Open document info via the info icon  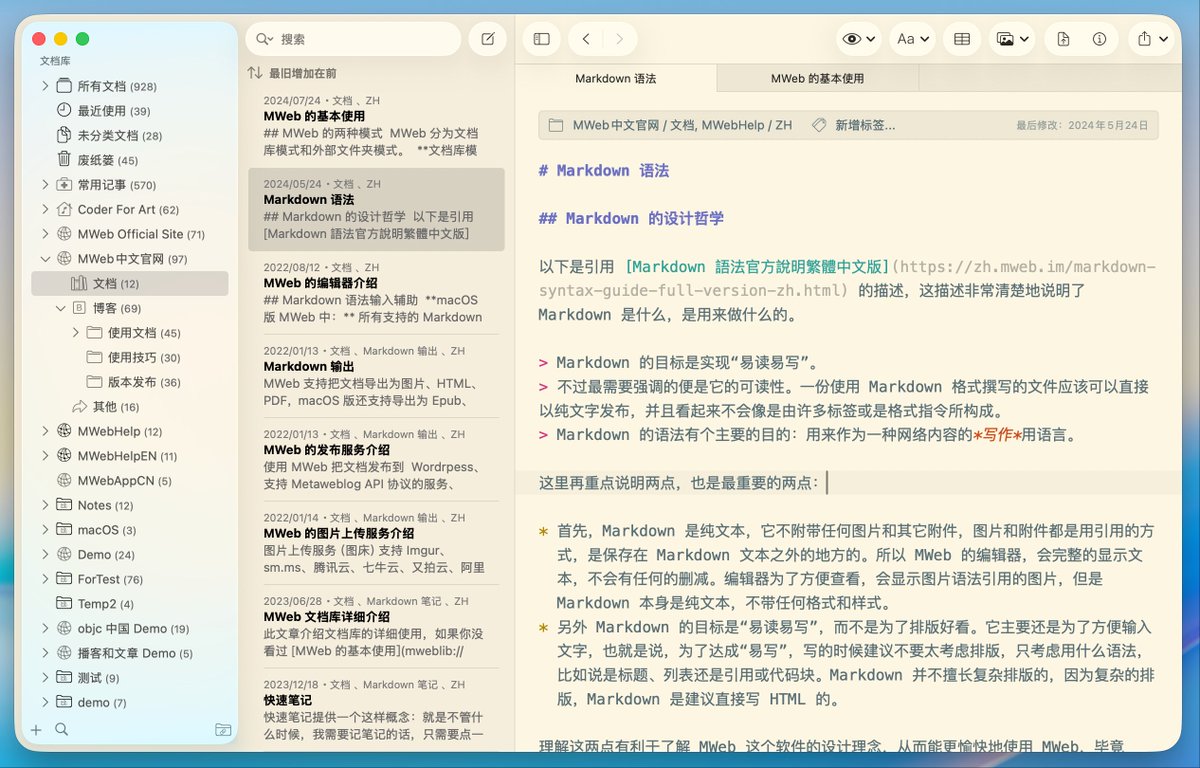[x=1097, y=38]
